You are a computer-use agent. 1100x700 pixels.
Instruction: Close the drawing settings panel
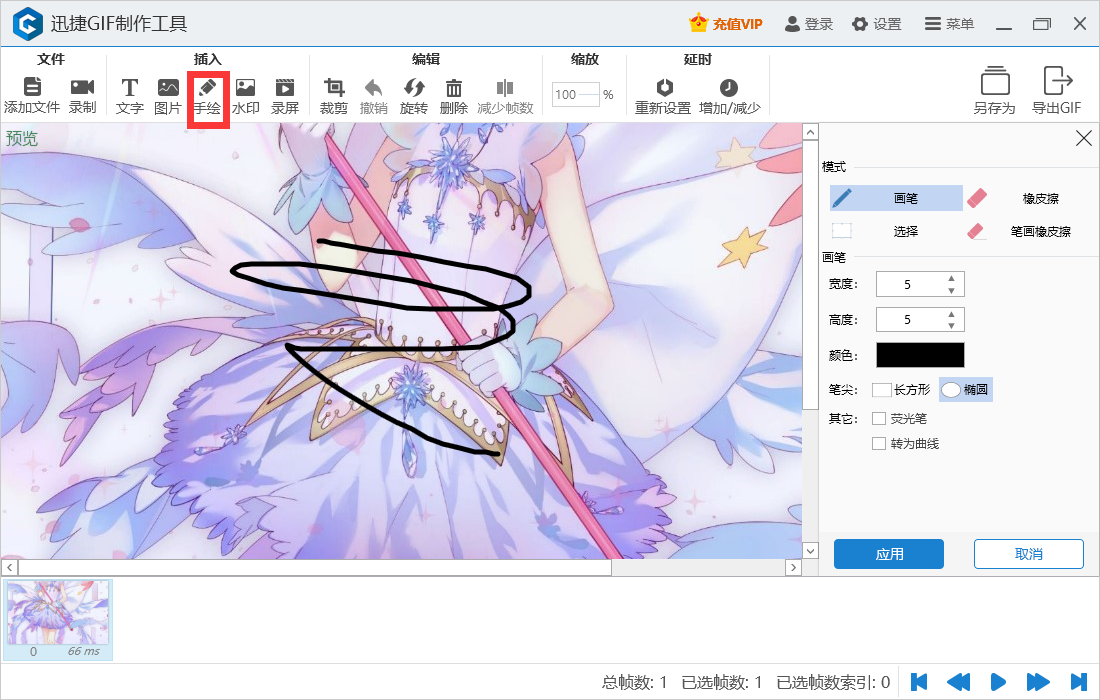coord(1083,138)
